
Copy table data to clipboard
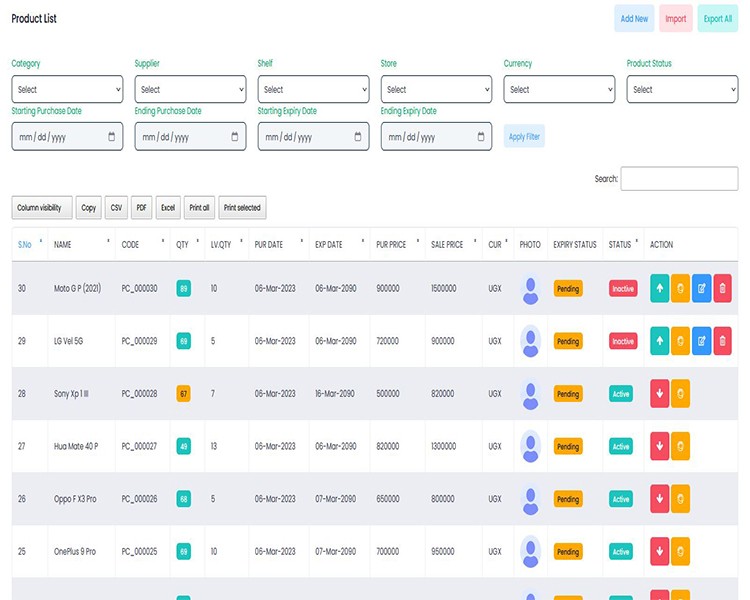click(88, 208)
